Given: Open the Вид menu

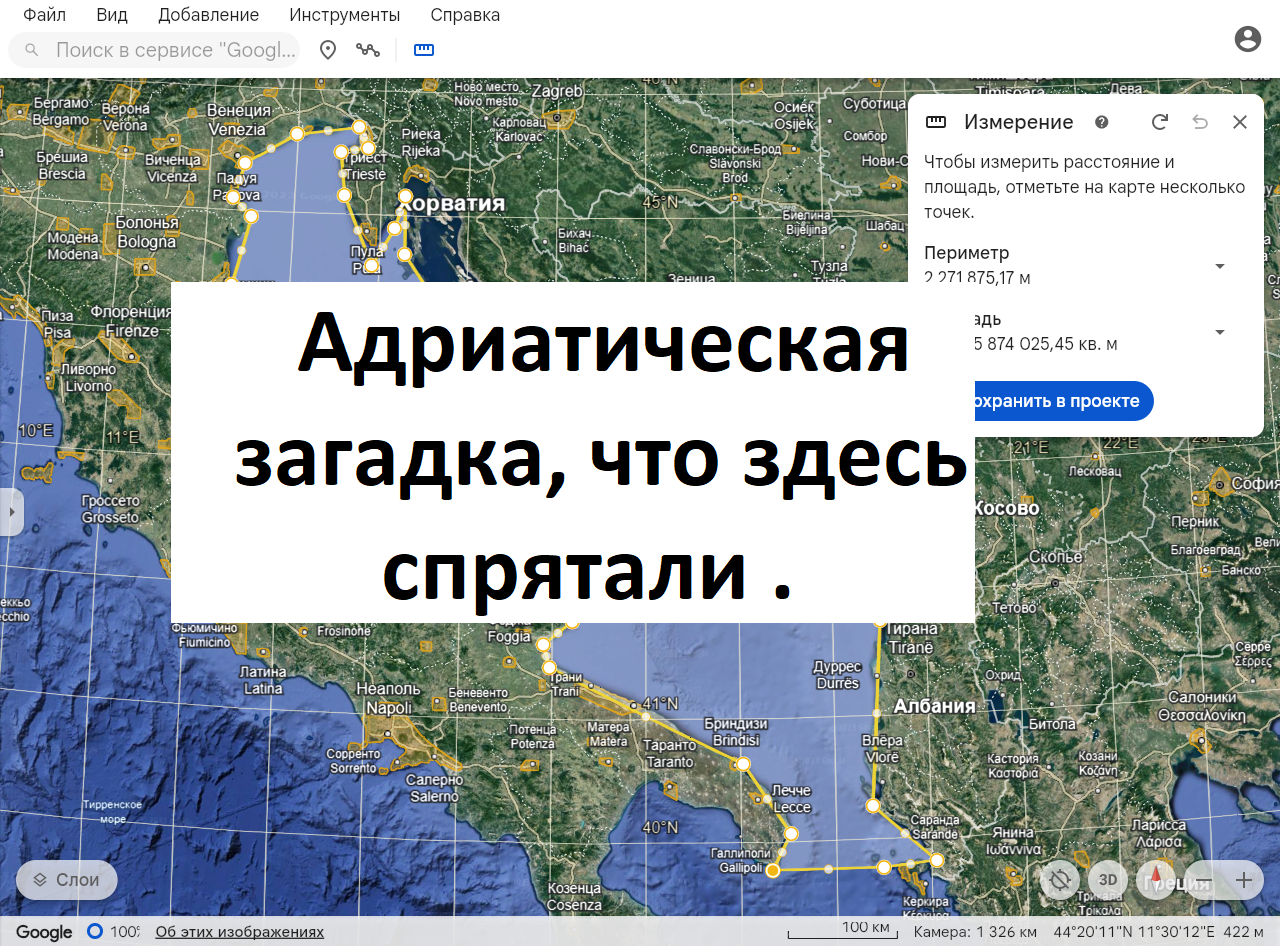Looking at the screenshot, I should 112,15.
